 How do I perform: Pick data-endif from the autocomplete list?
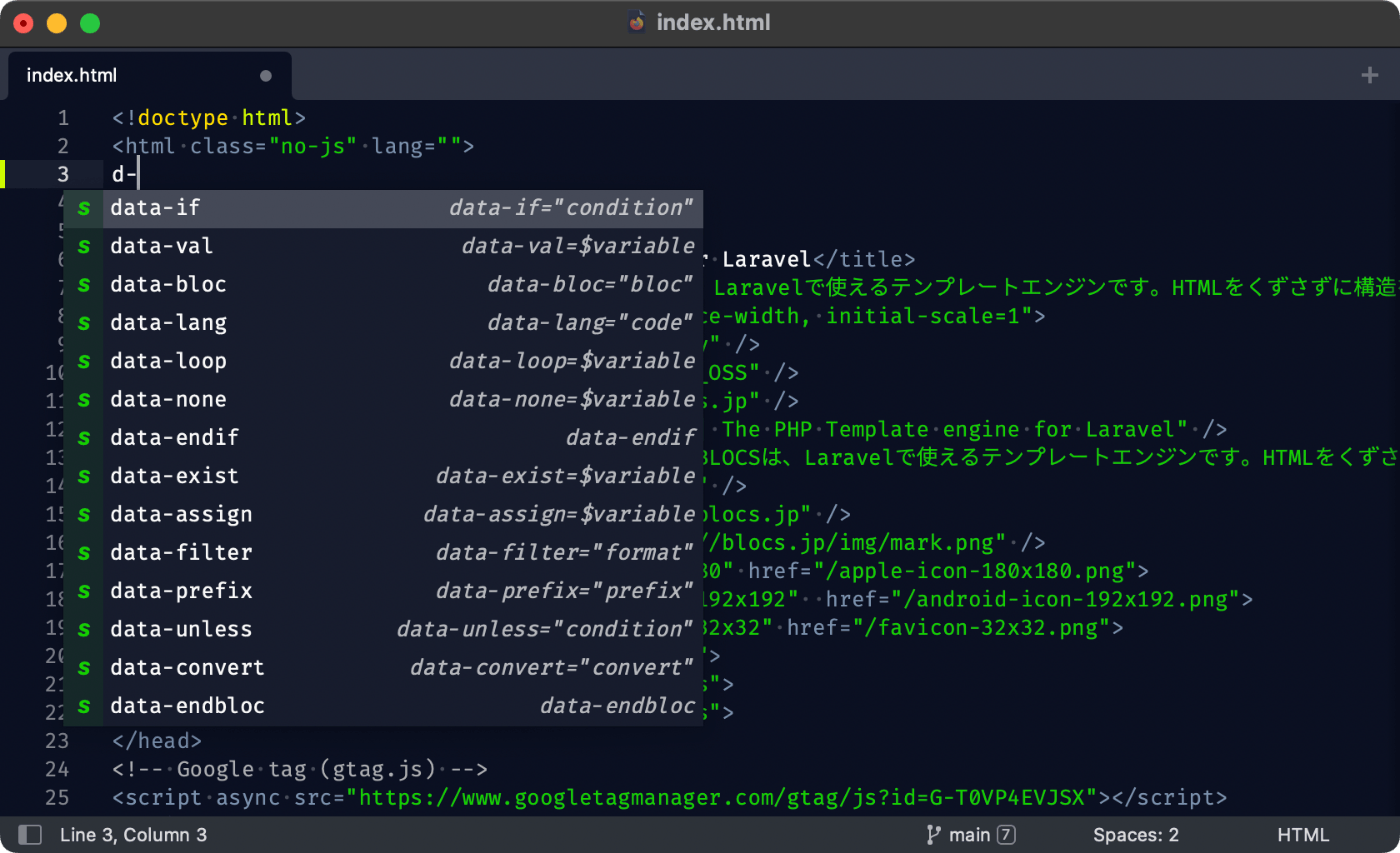click(383, 438)
